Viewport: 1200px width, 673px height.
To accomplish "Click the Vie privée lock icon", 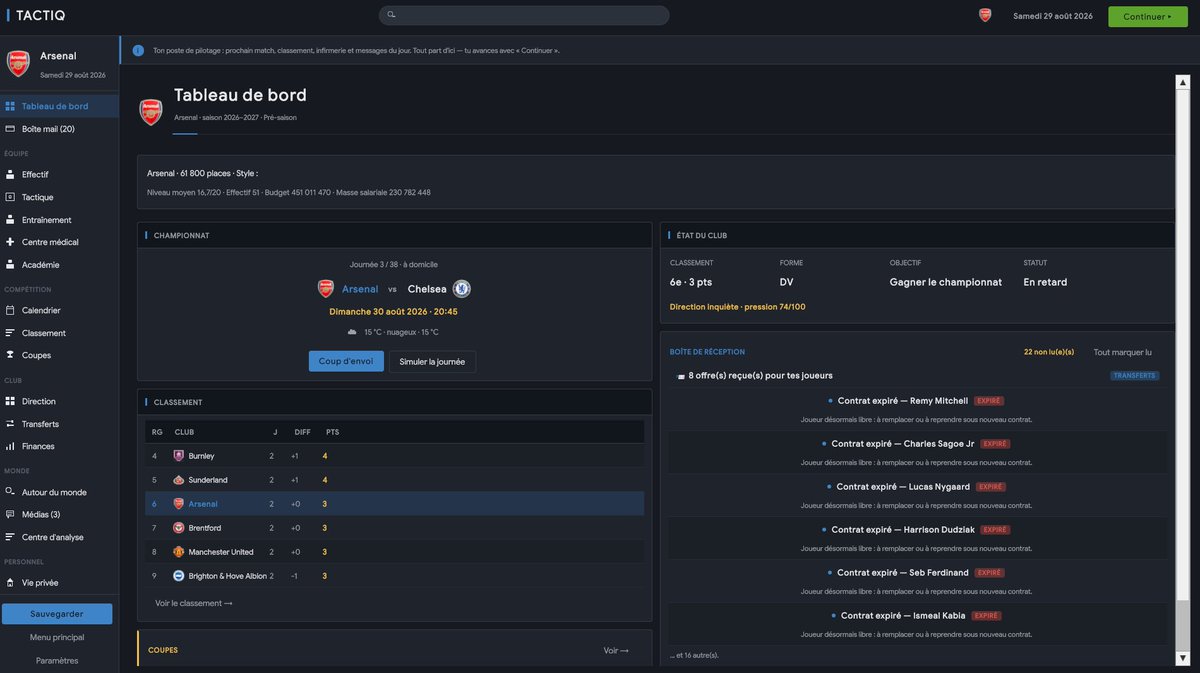I will [10, 582].
